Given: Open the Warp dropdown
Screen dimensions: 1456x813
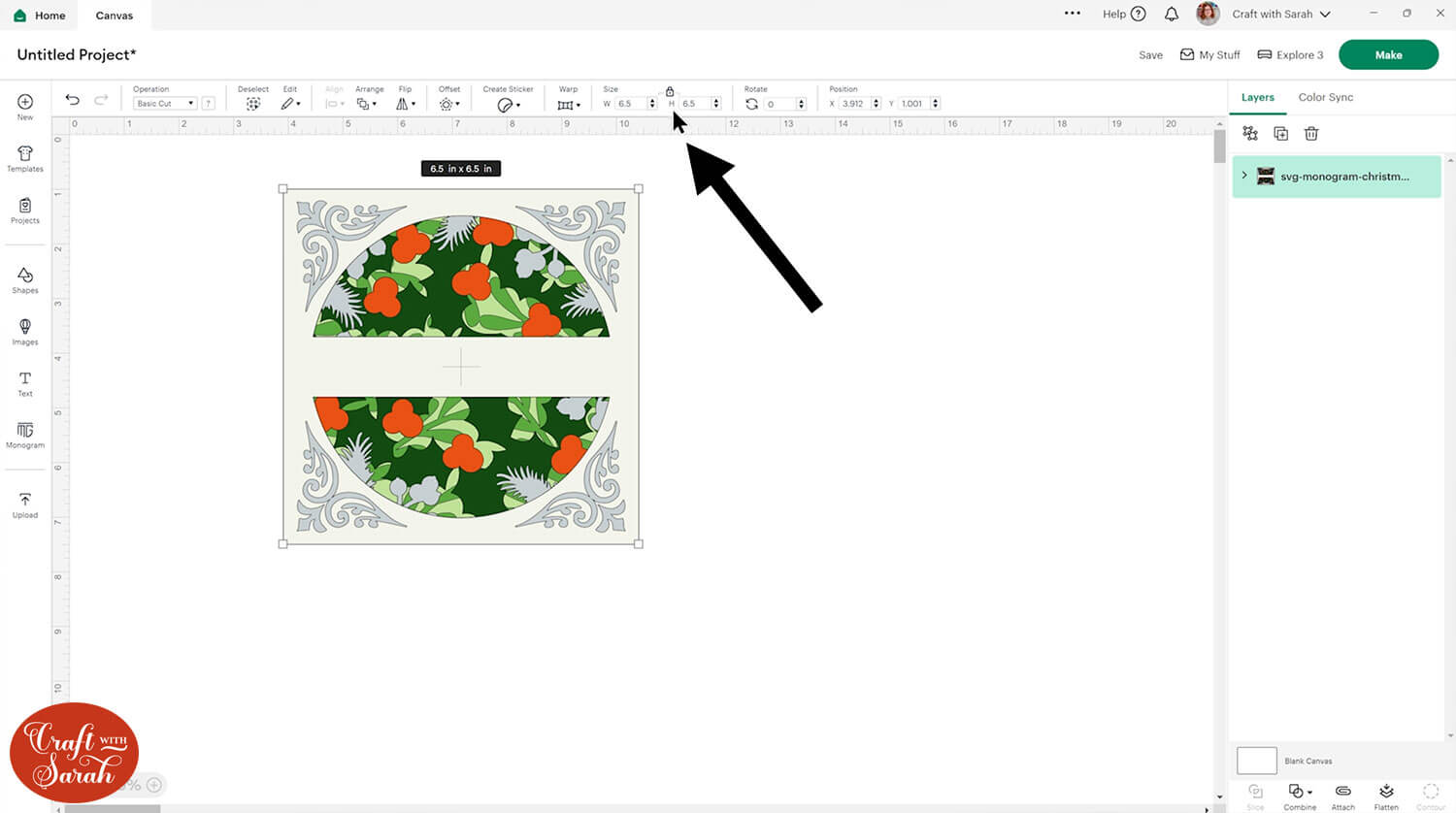Looking at the screenshot, I should click(569, 105).
